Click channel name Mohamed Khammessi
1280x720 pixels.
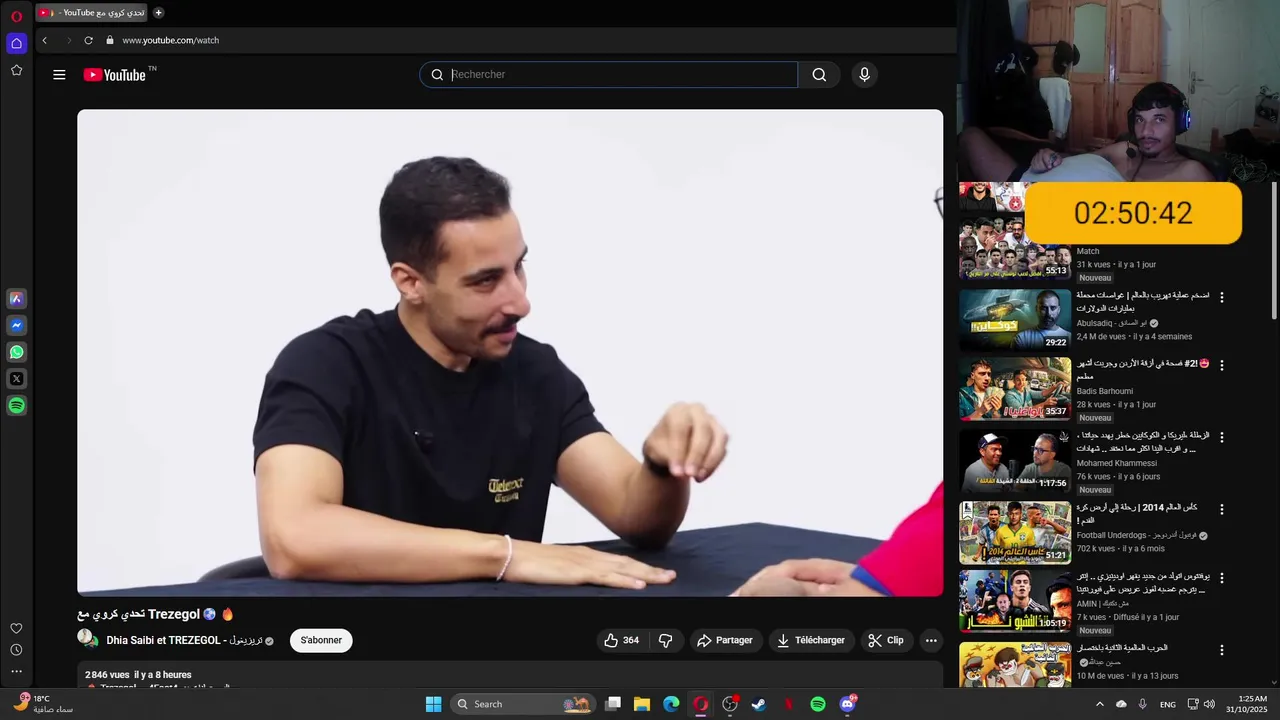[1118, 463]
